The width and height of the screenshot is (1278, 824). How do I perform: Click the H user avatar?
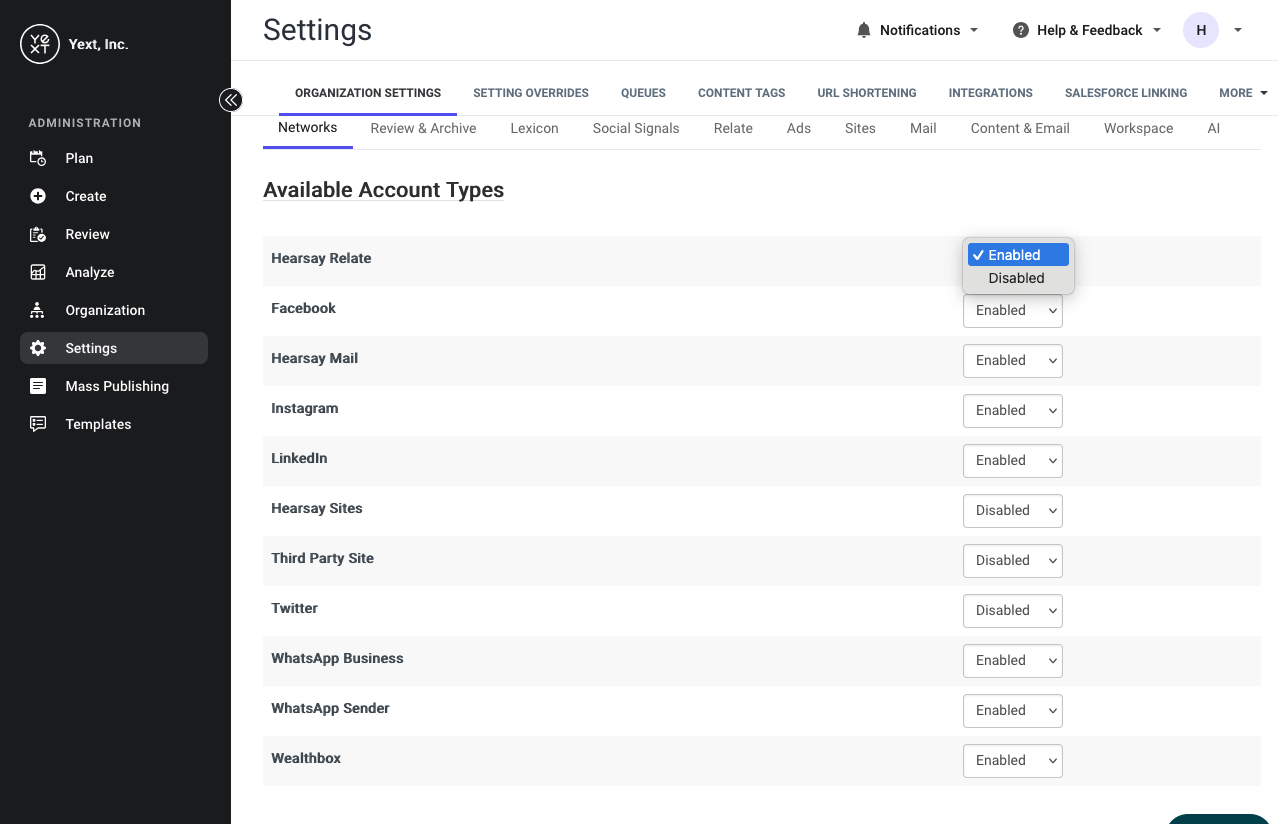1201,30
